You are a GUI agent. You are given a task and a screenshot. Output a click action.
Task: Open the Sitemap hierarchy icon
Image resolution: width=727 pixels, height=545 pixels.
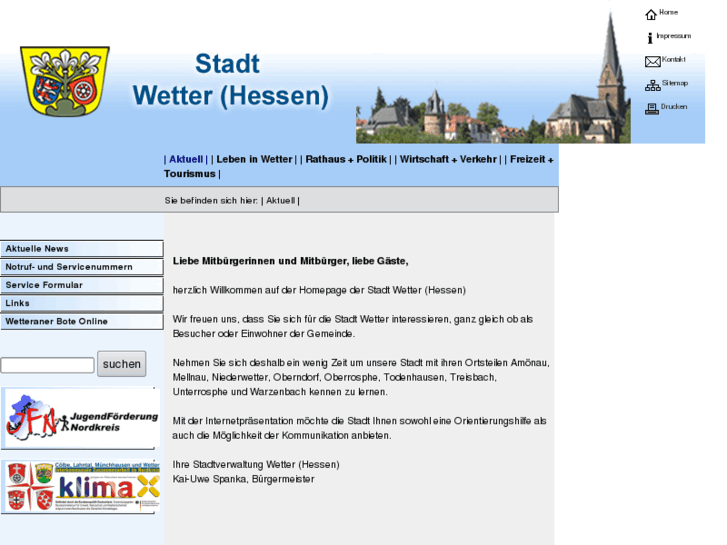652,85
